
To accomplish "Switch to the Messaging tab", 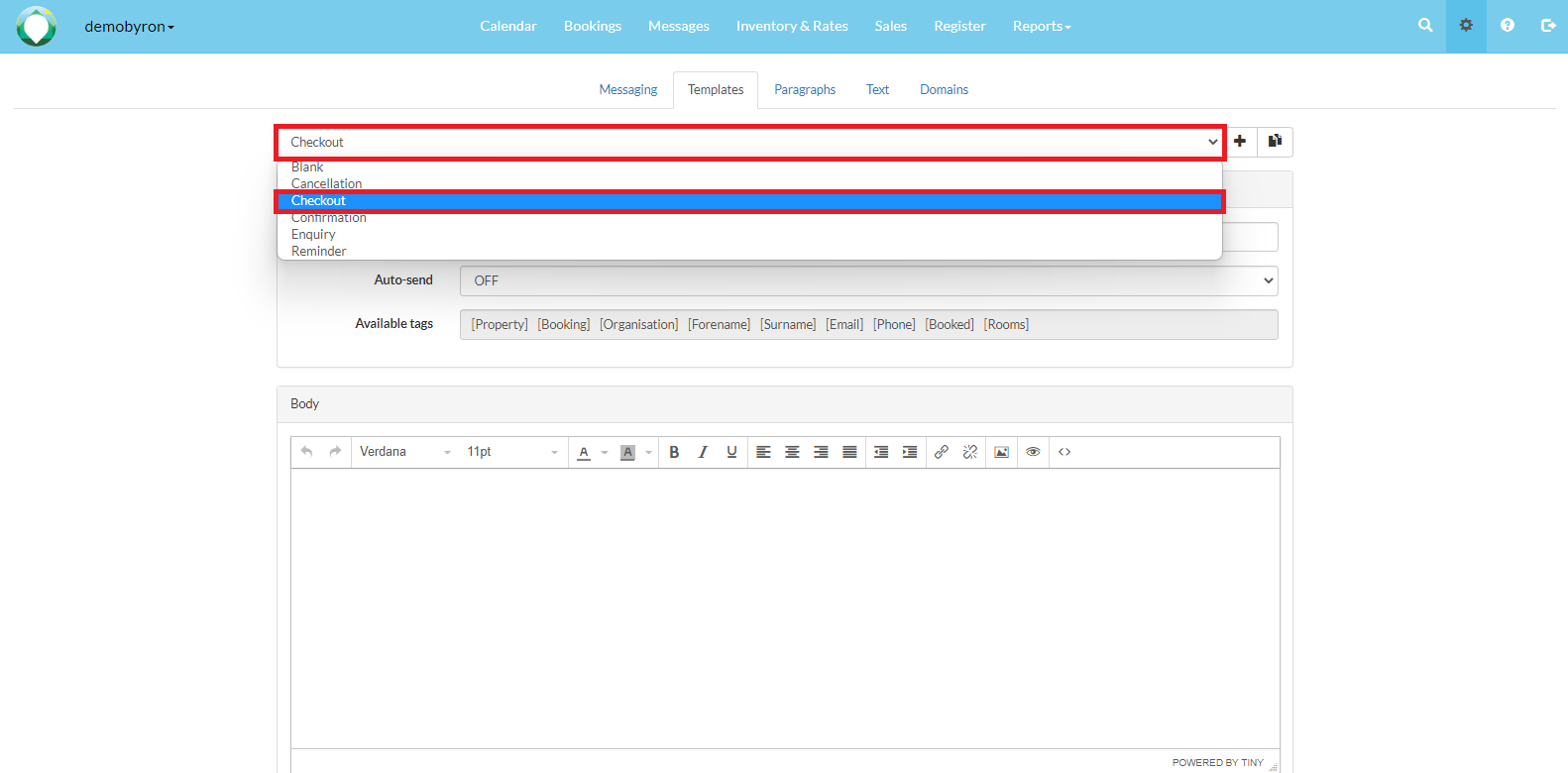I will pos(628,89).
